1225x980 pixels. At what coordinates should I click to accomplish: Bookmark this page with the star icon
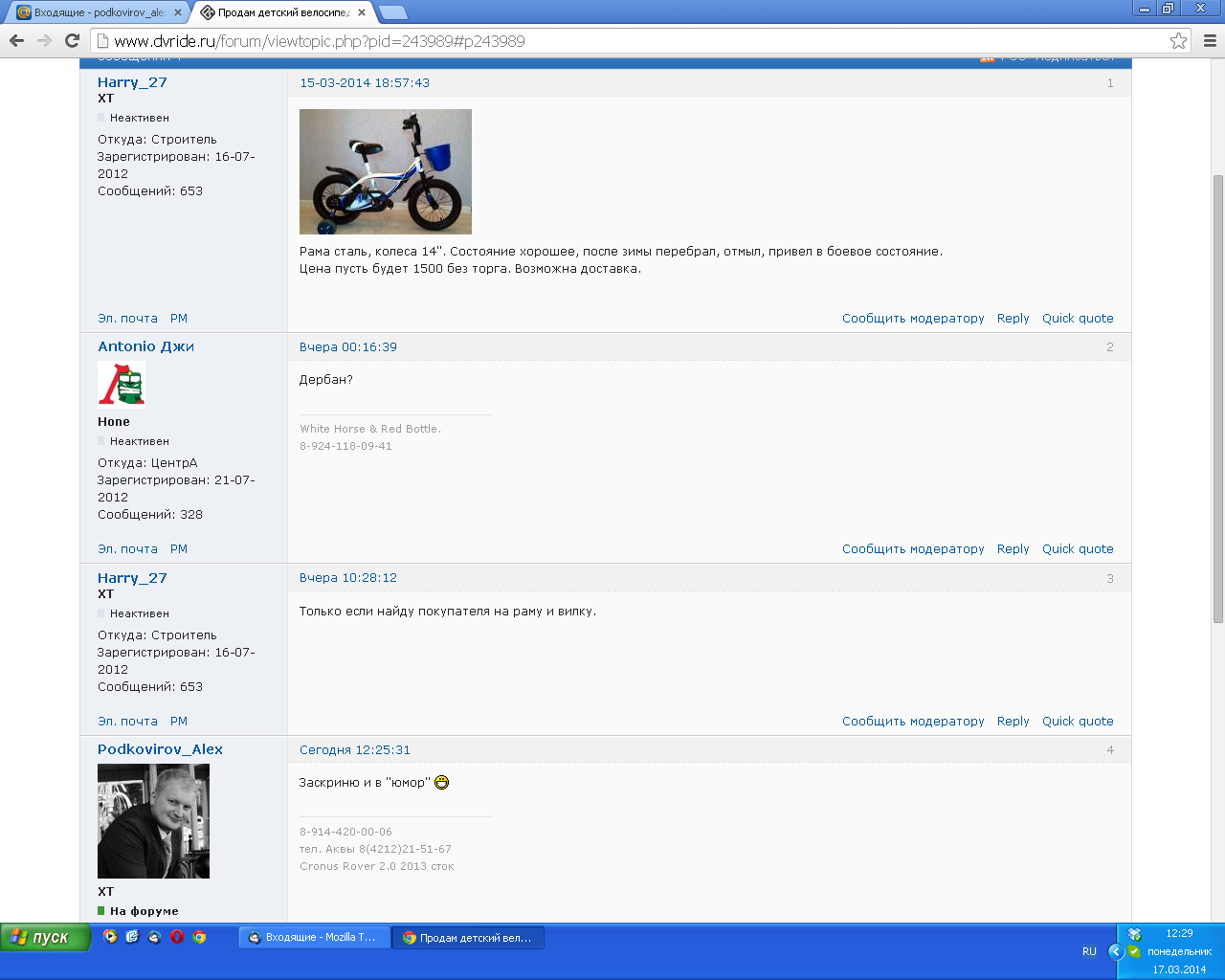[1179, 40]
